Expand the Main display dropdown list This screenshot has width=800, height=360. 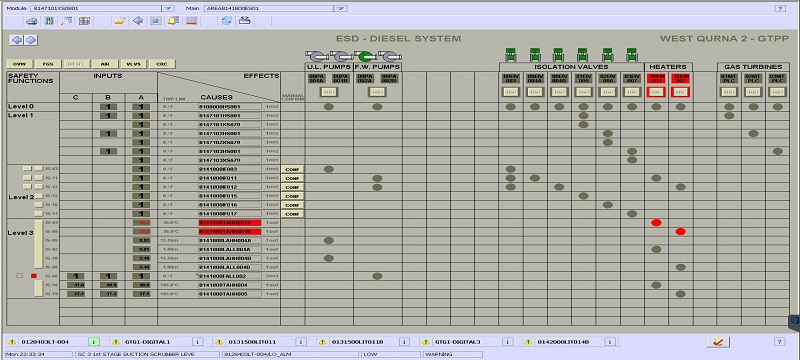tap(340, 8)
